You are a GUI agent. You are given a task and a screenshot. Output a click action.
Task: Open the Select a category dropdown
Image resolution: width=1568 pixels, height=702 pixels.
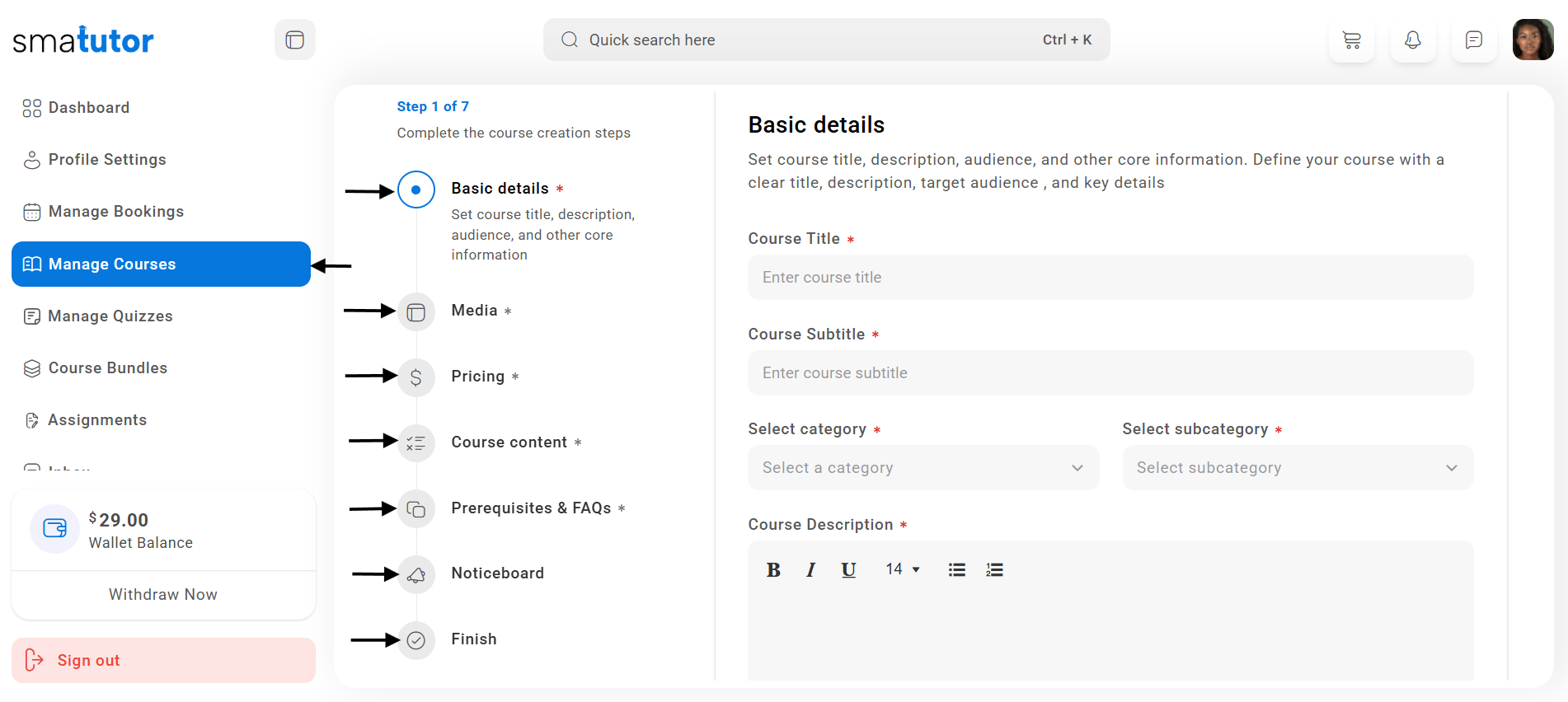pyautogui.click(x=923, y=468)
